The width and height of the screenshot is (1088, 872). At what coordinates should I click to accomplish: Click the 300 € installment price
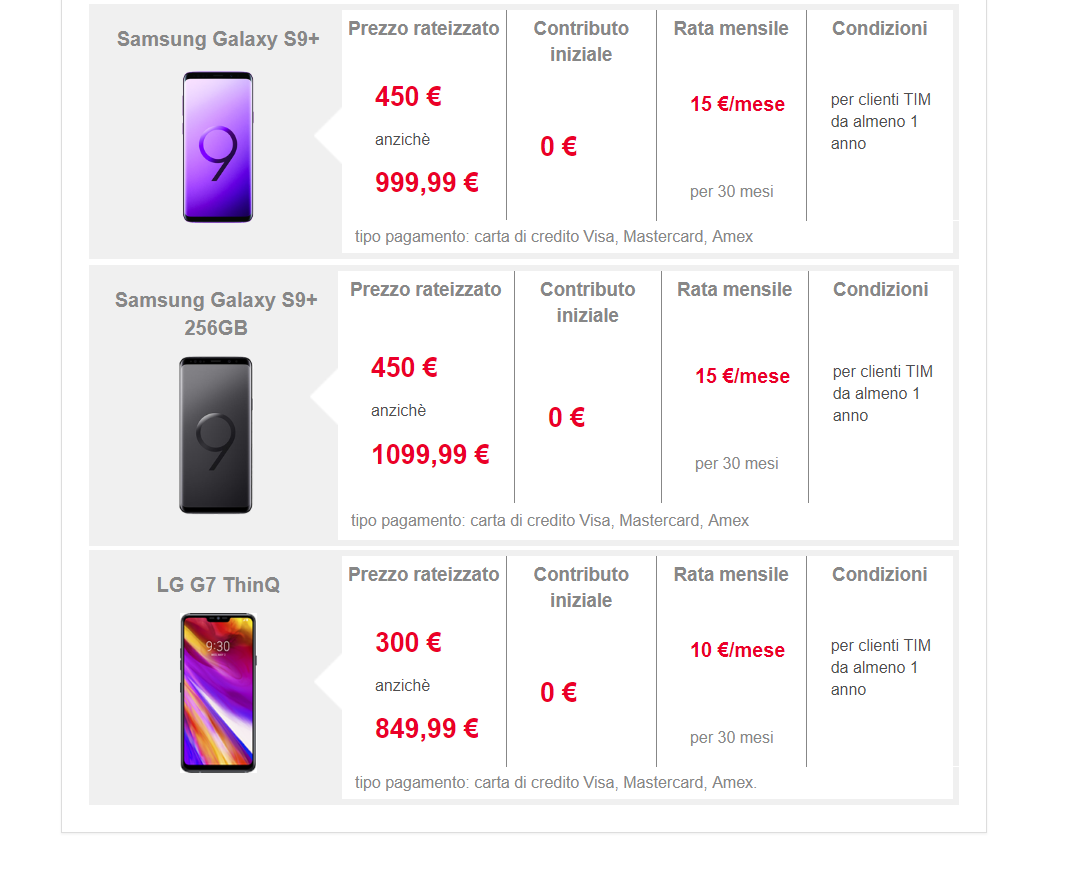408,643
